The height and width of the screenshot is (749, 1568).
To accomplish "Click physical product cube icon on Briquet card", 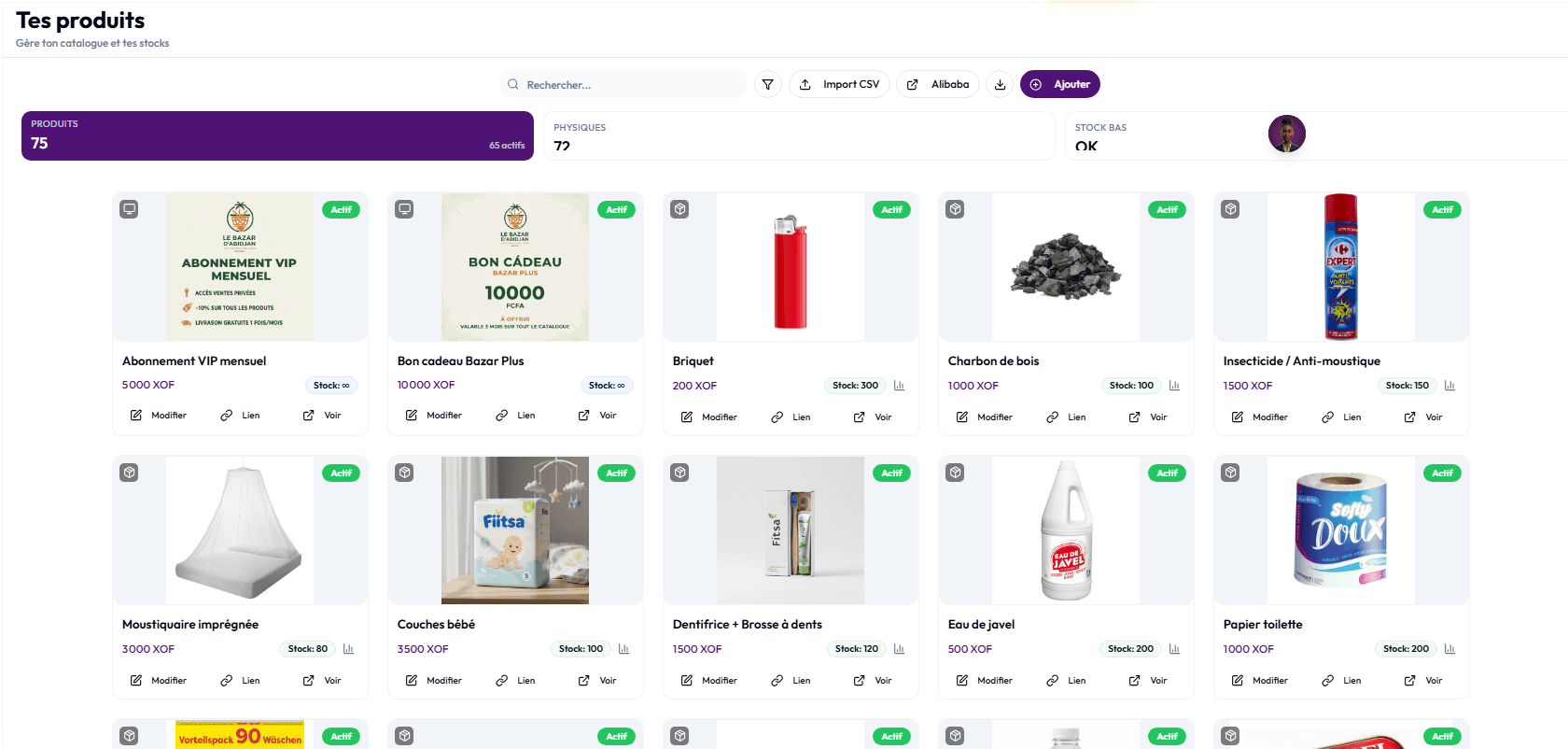I will pos(679,209).
